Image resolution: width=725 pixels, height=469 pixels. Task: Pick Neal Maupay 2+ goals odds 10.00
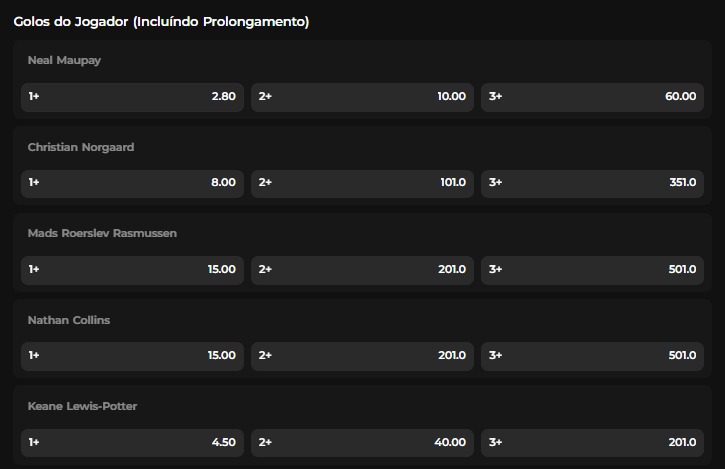[362, 97]
